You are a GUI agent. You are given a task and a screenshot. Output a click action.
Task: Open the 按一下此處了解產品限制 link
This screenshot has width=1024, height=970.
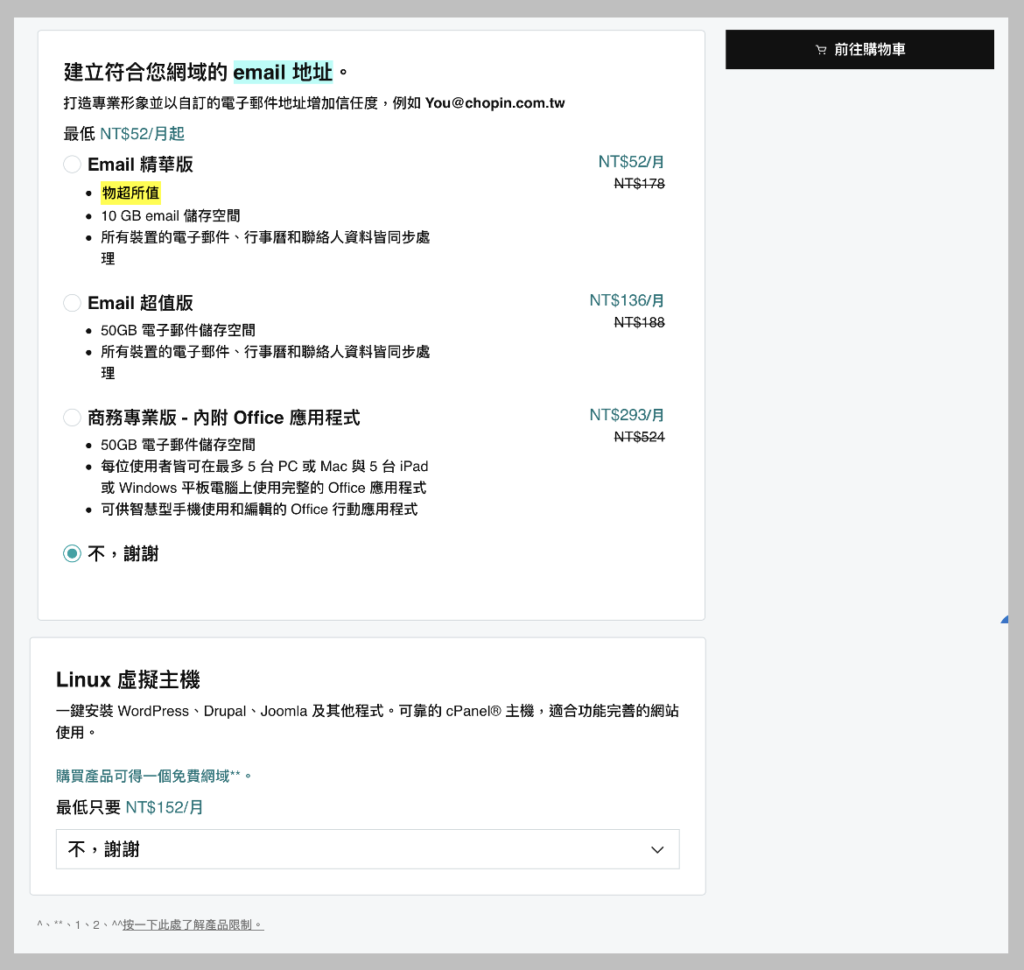193,925
